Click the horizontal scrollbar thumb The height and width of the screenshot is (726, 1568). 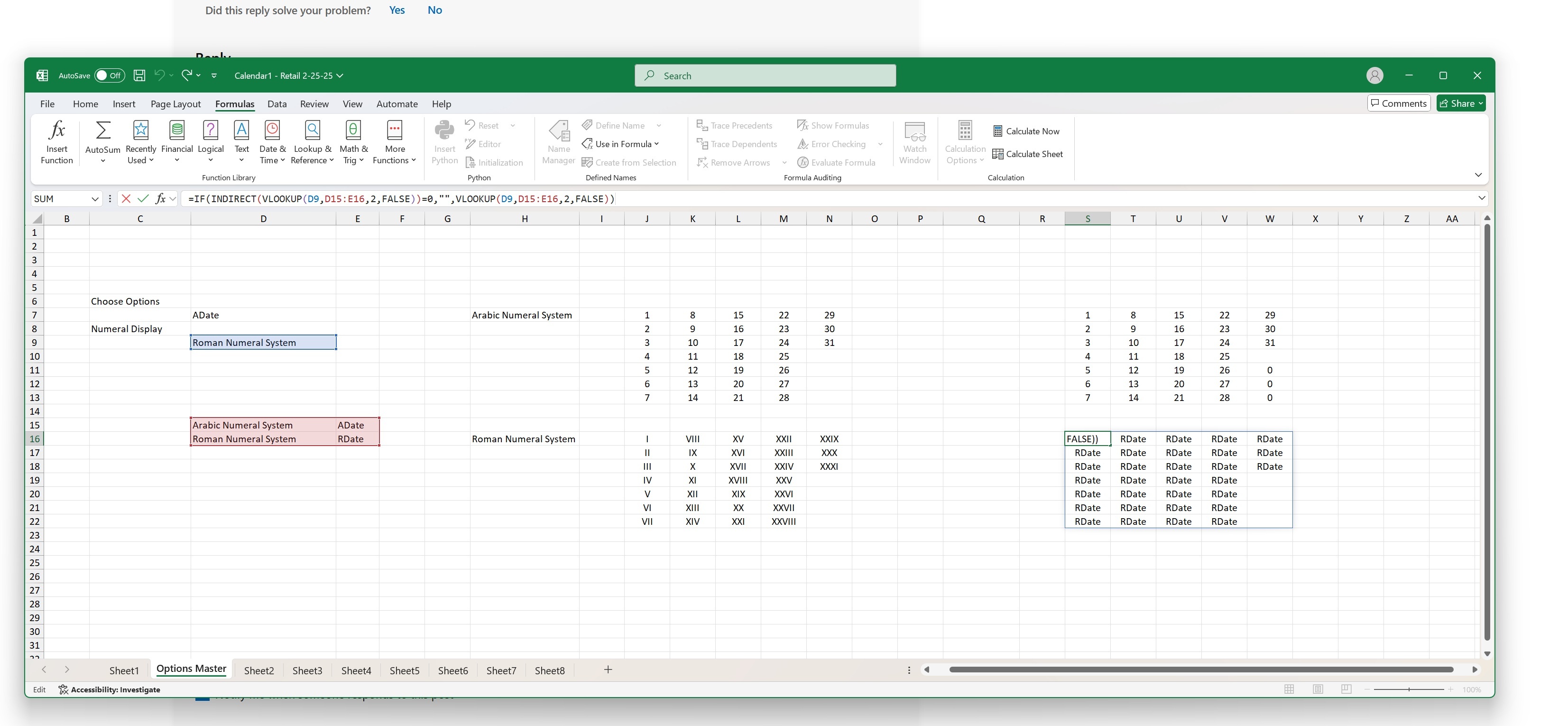(1201, 670)
